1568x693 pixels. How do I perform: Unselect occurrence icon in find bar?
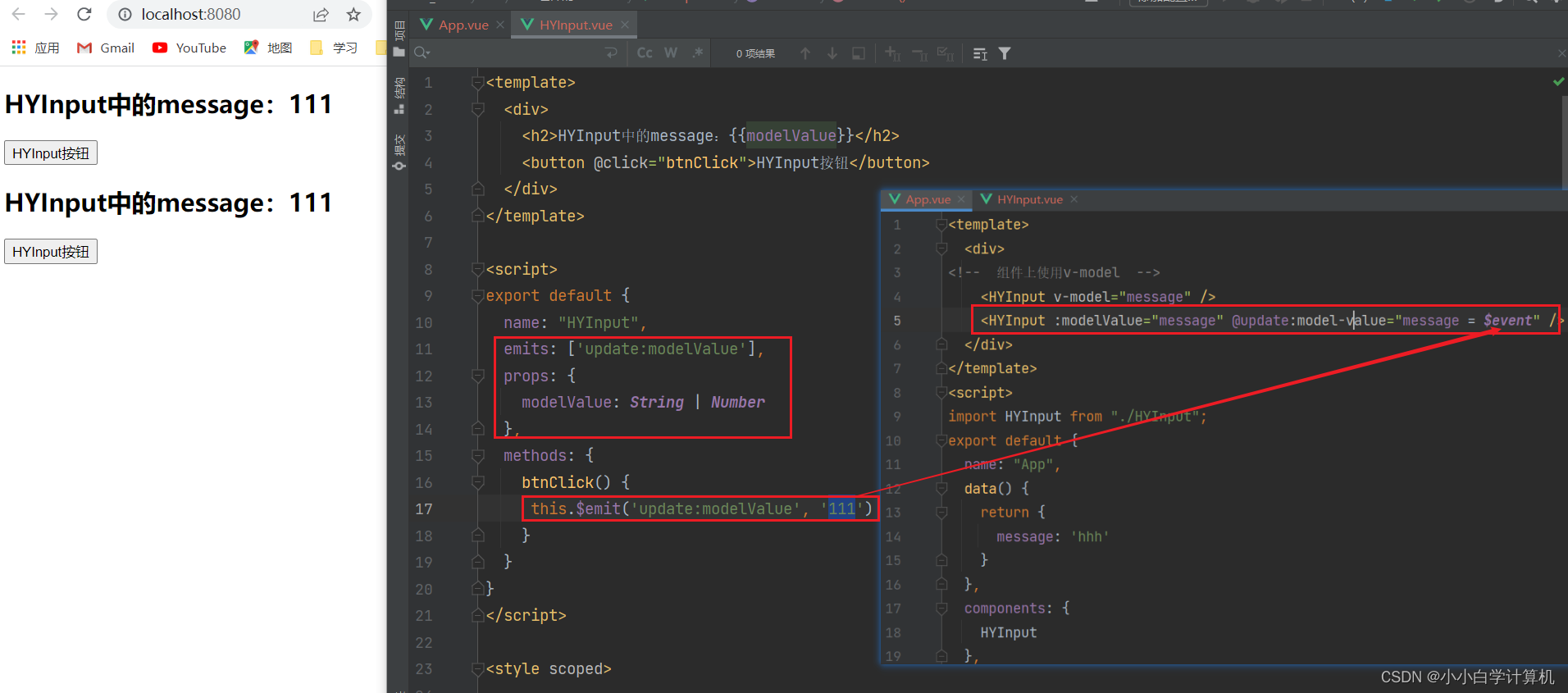coord(919,54)
